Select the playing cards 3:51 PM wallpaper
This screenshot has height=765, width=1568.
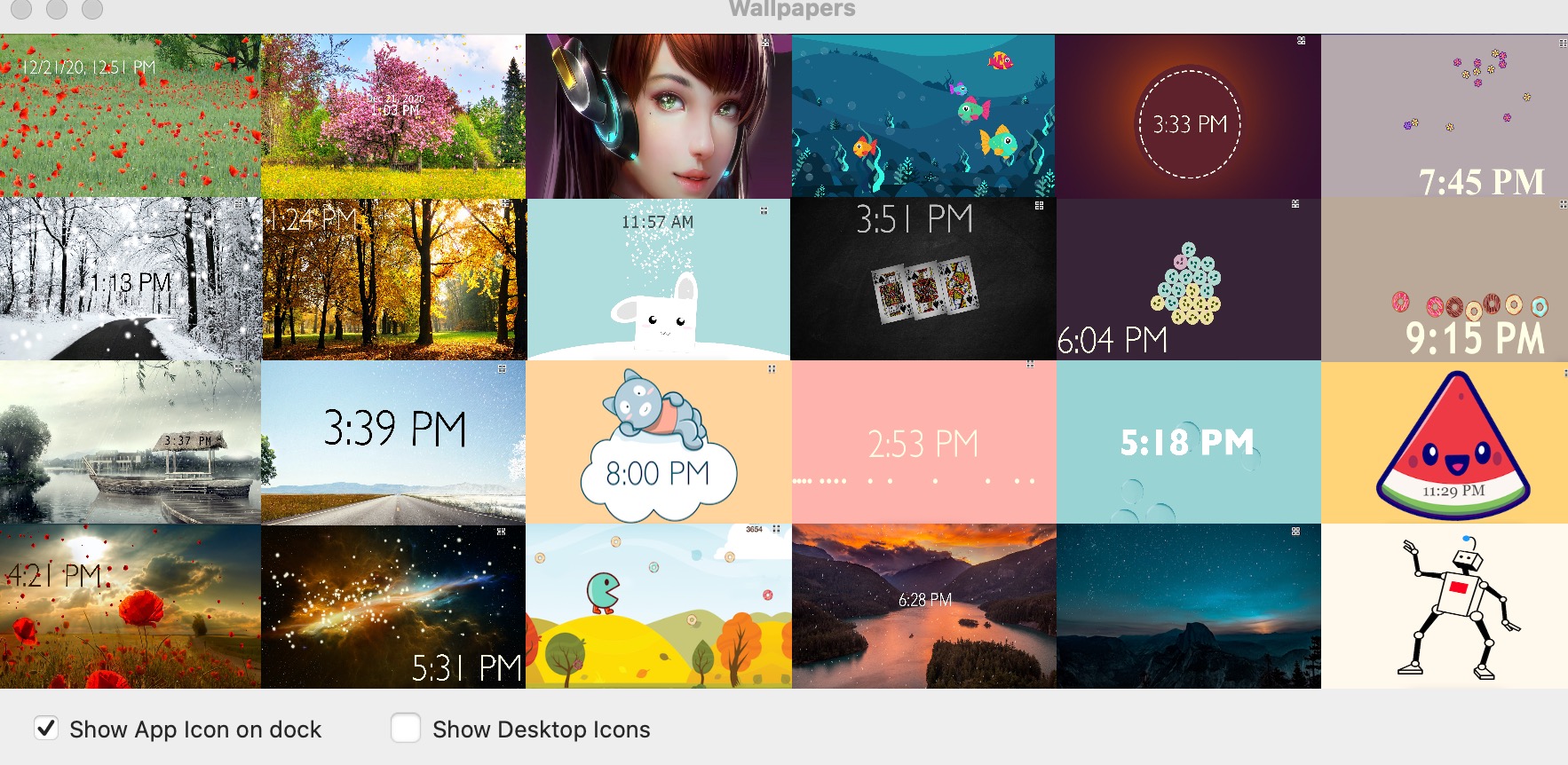click(x=923, y=279)
